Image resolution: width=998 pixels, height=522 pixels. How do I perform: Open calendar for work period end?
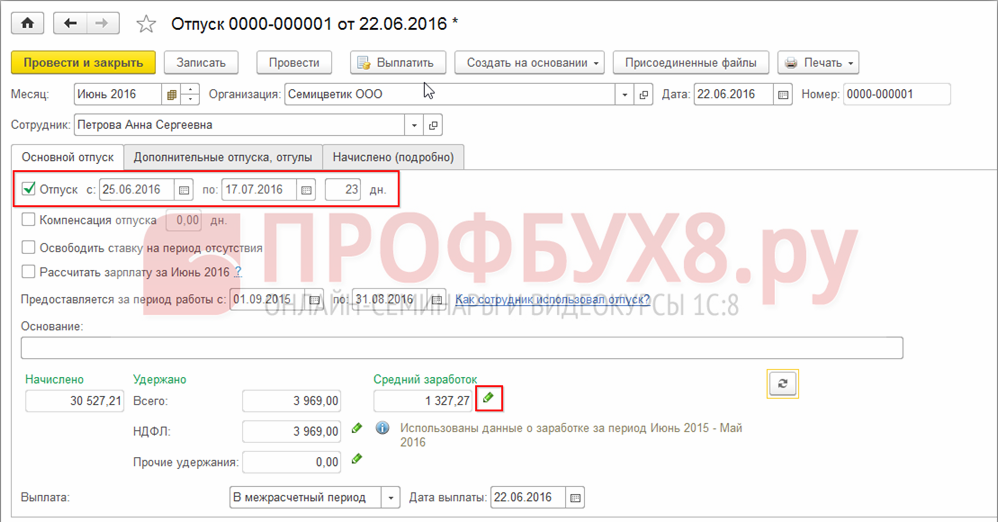click(x=437, y=299)
